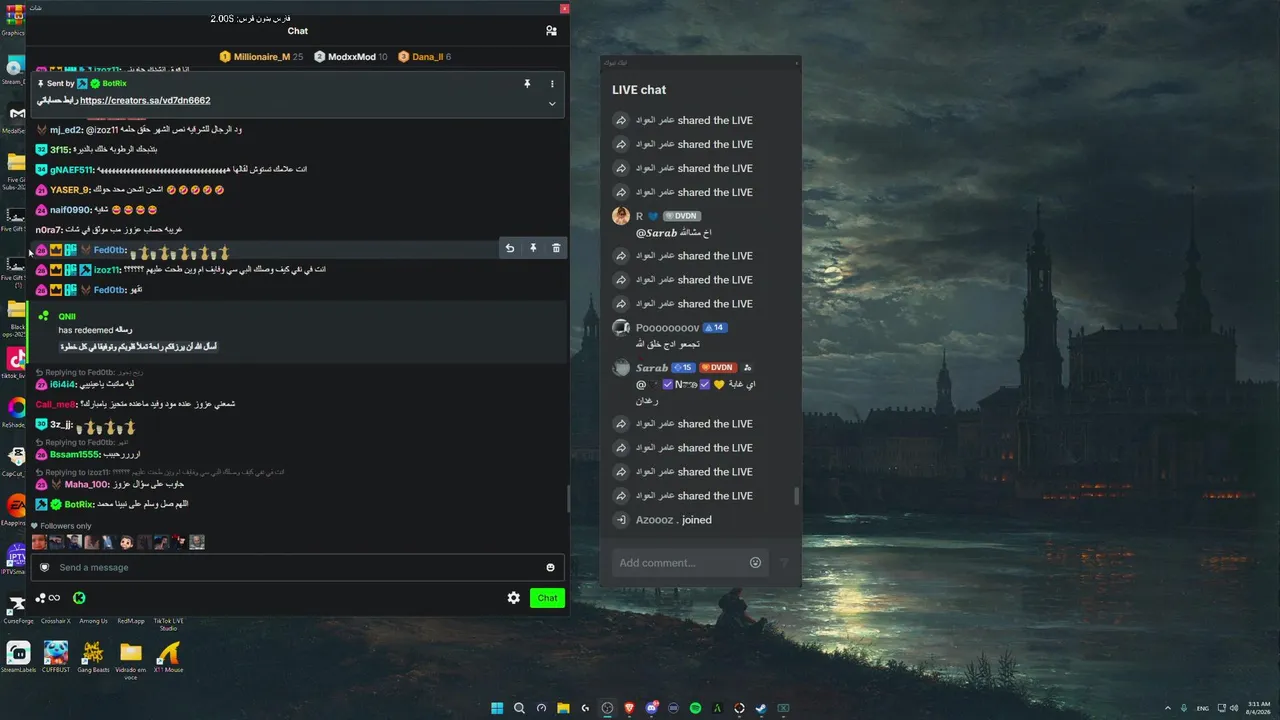Click the QNII redeemed message name

(x=67, y=316)
